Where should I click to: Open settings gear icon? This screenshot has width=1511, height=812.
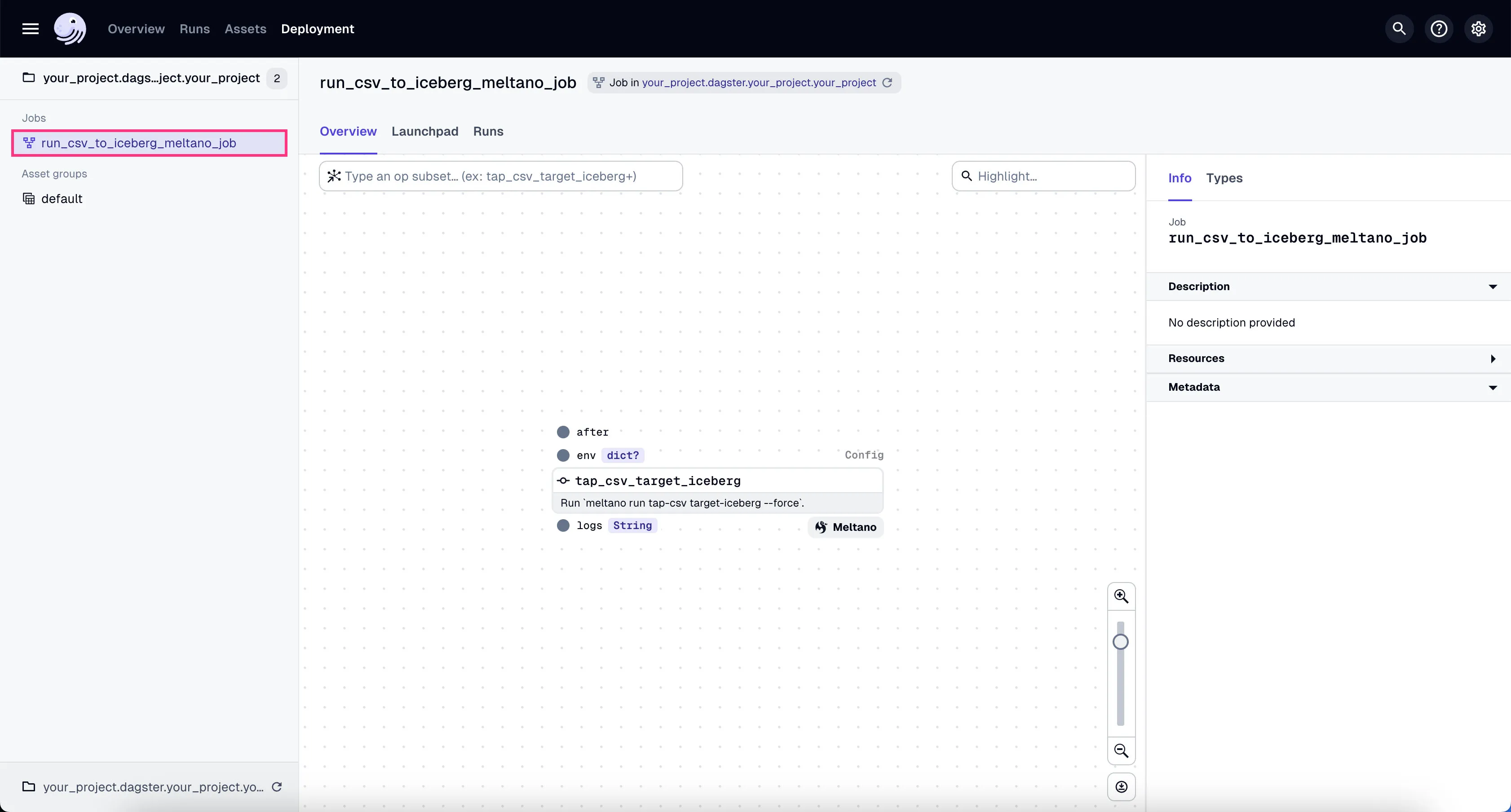pos(1479,29)
